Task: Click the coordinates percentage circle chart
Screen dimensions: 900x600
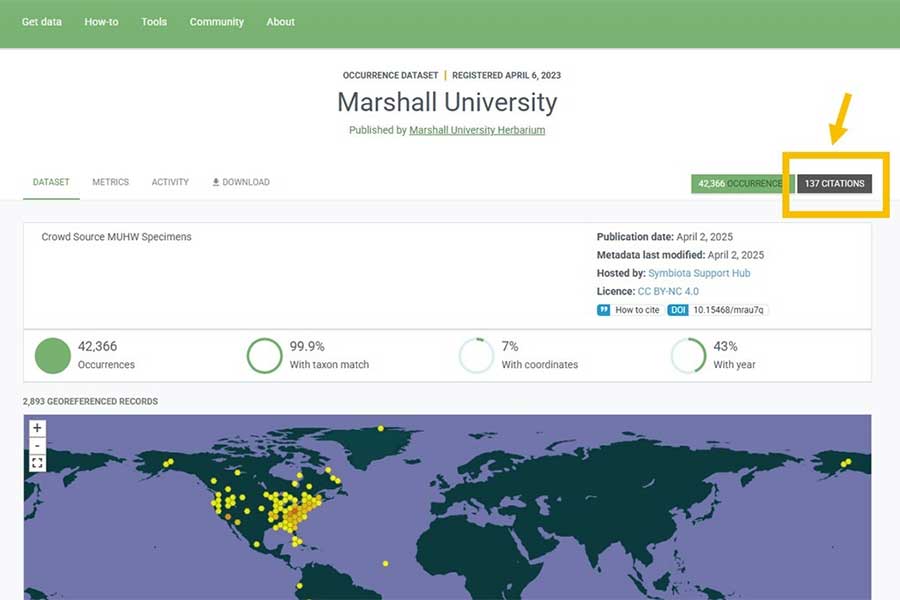Action: tap(476, 356)
